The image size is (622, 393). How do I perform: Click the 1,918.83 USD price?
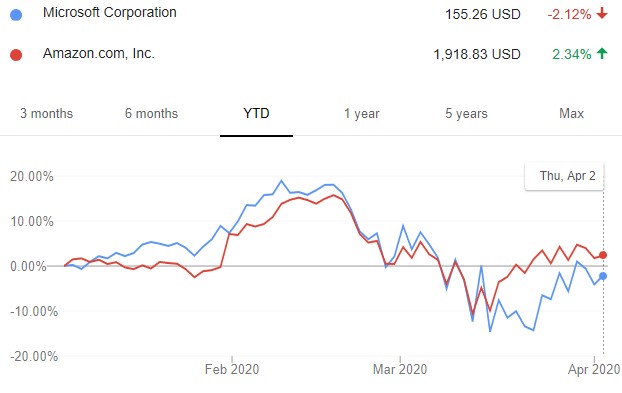click(477, 54)
